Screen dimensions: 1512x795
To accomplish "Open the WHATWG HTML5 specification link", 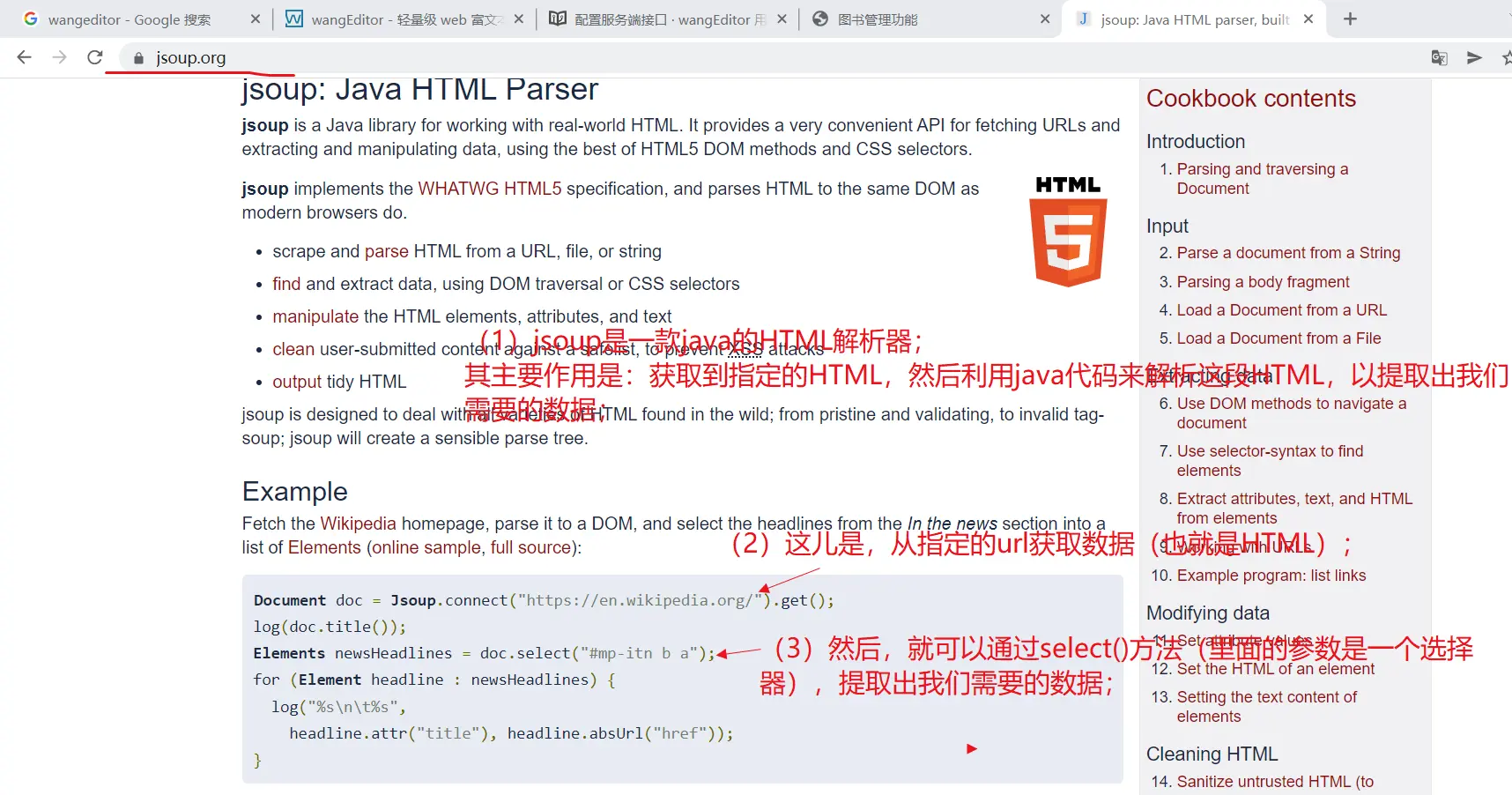I will pos(489,189).
